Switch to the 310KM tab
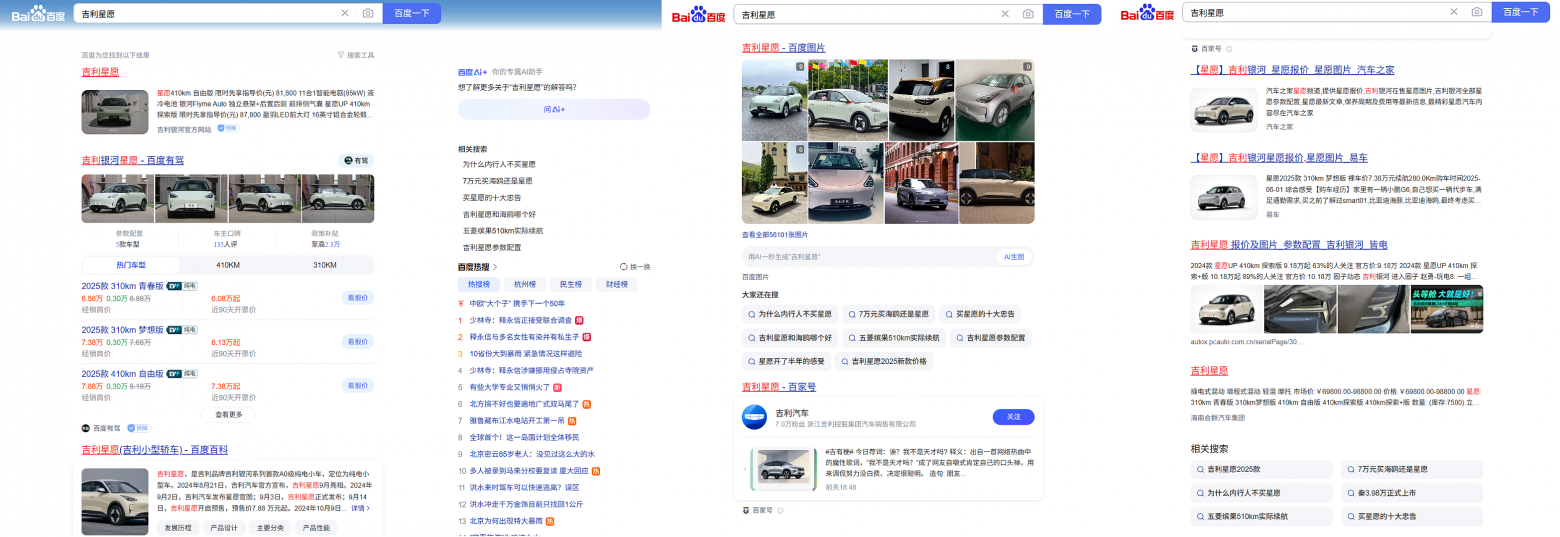Image resolution: width=1560 pixels, height=537 pixels. [x=325, y=265]
